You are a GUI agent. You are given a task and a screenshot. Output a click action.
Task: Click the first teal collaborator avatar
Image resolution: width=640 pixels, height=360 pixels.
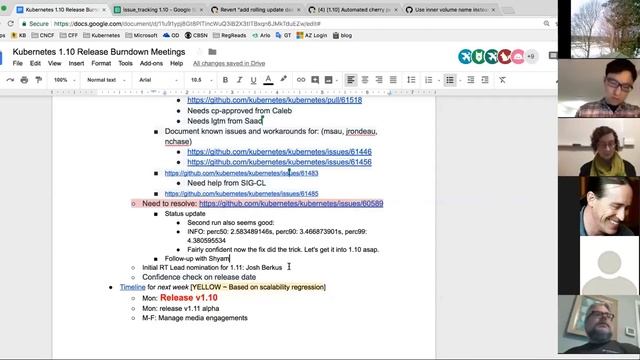tap(465, 56)
